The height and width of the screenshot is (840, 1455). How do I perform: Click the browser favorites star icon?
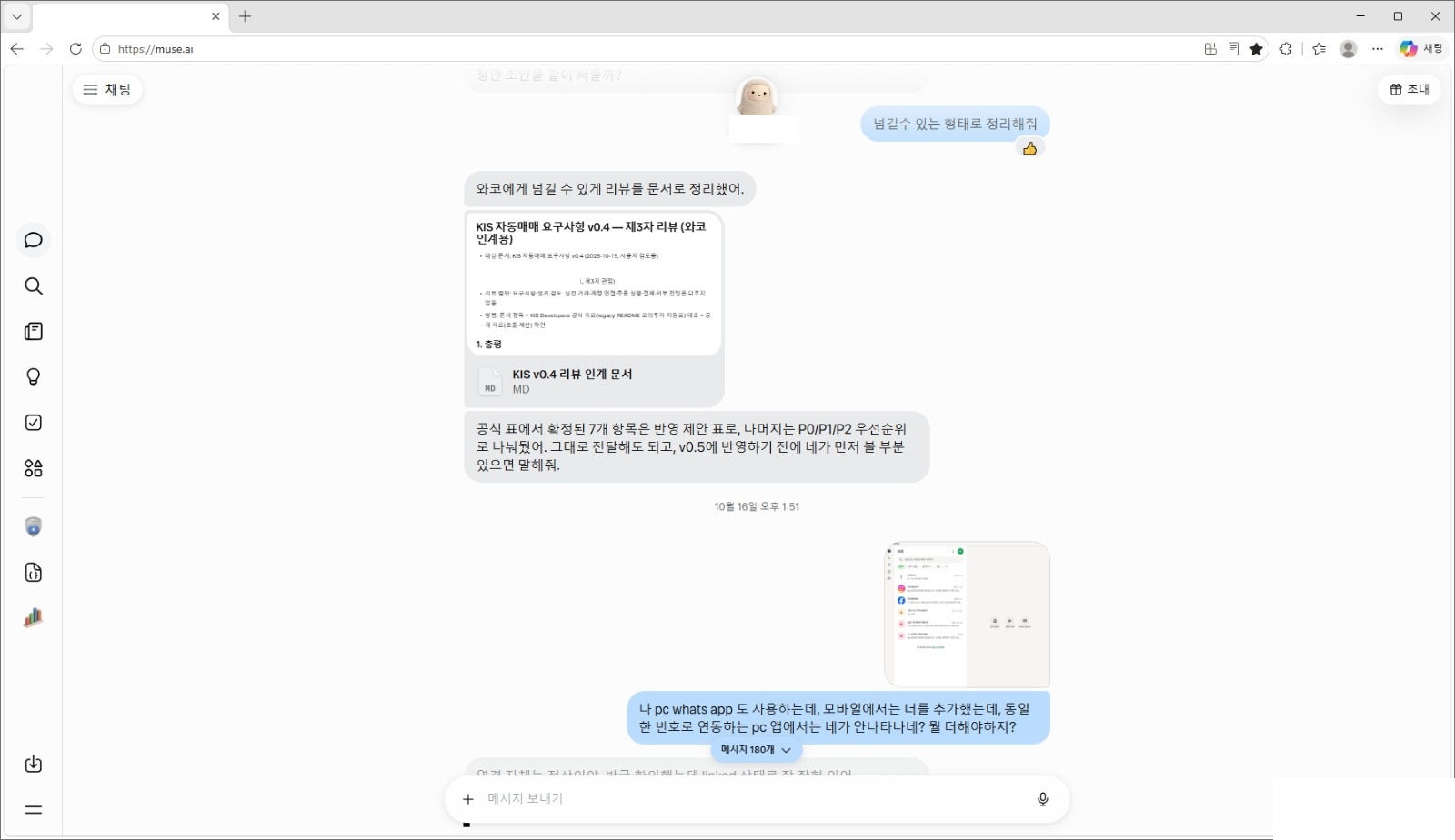1257,49
